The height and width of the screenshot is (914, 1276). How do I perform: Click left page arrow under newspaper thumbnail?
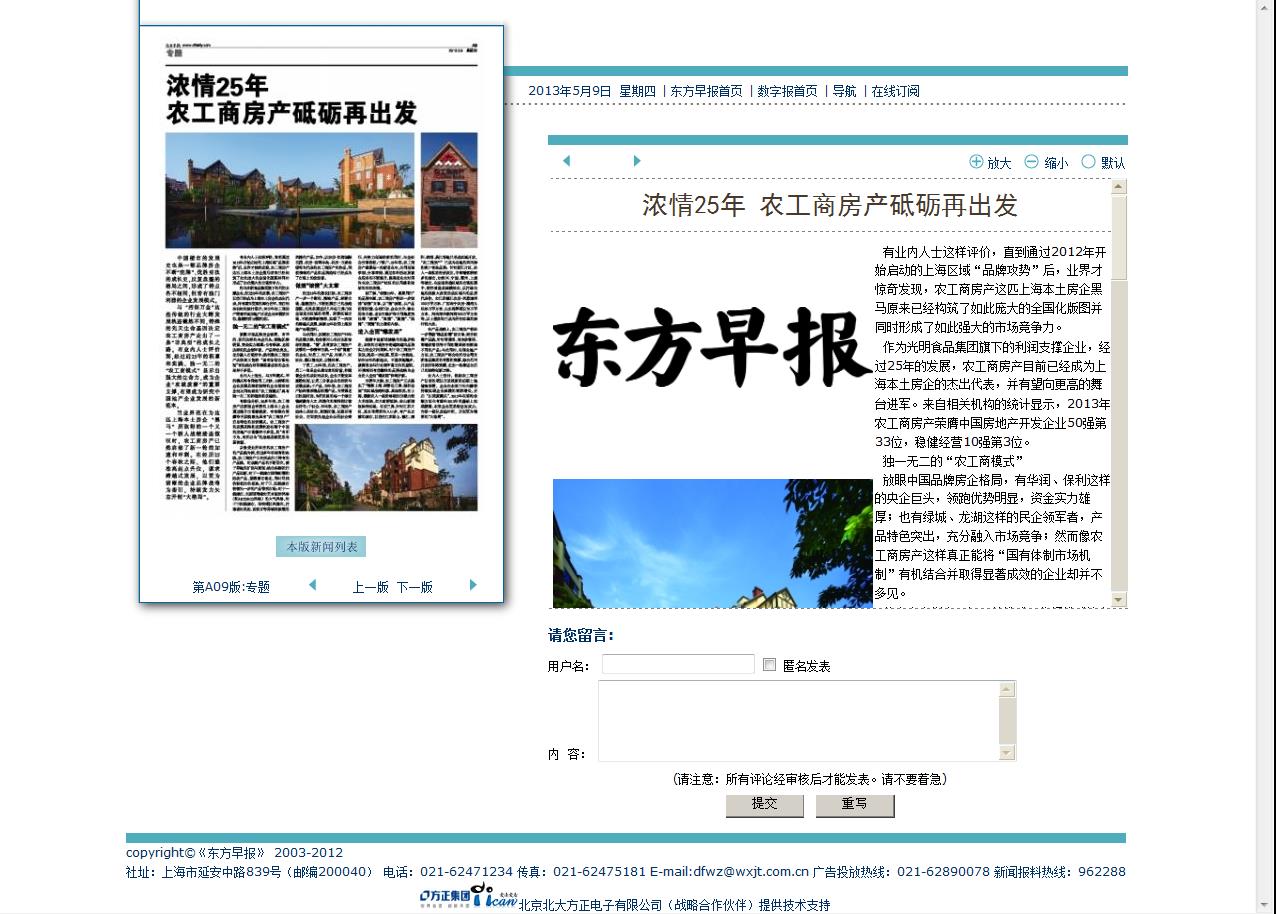(312, 585)
